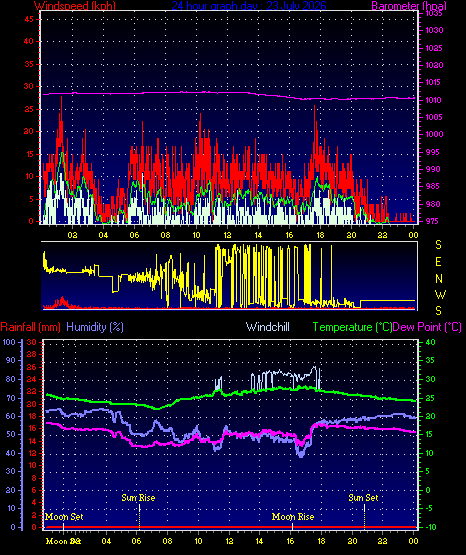
Task: Click the Windspeed (kph) axis title
Action: (x=75, y=5)
